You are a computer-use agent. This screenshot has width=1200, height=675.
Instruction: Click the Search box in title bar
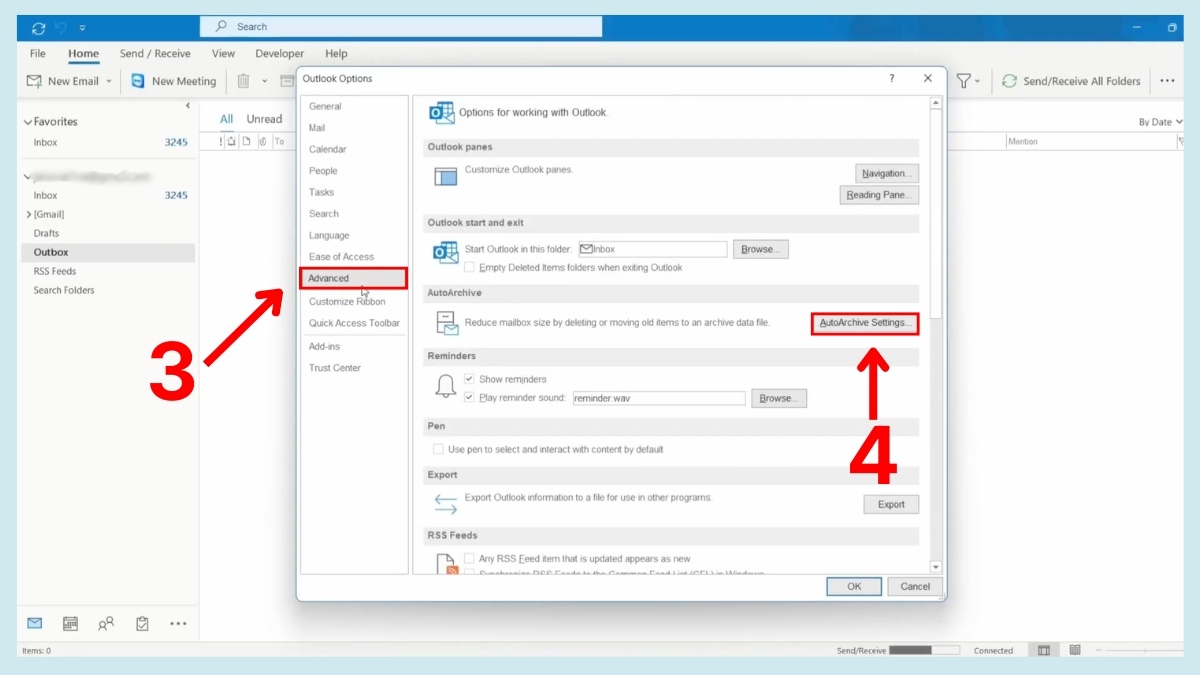[401, 27]
